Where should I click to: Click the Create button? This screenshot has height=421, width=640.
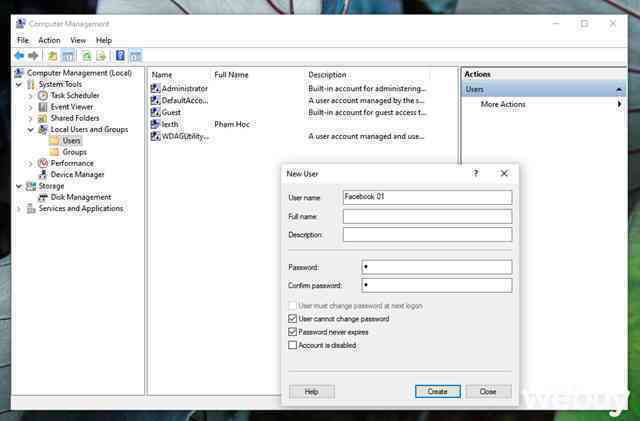click(x=438, y=391)
